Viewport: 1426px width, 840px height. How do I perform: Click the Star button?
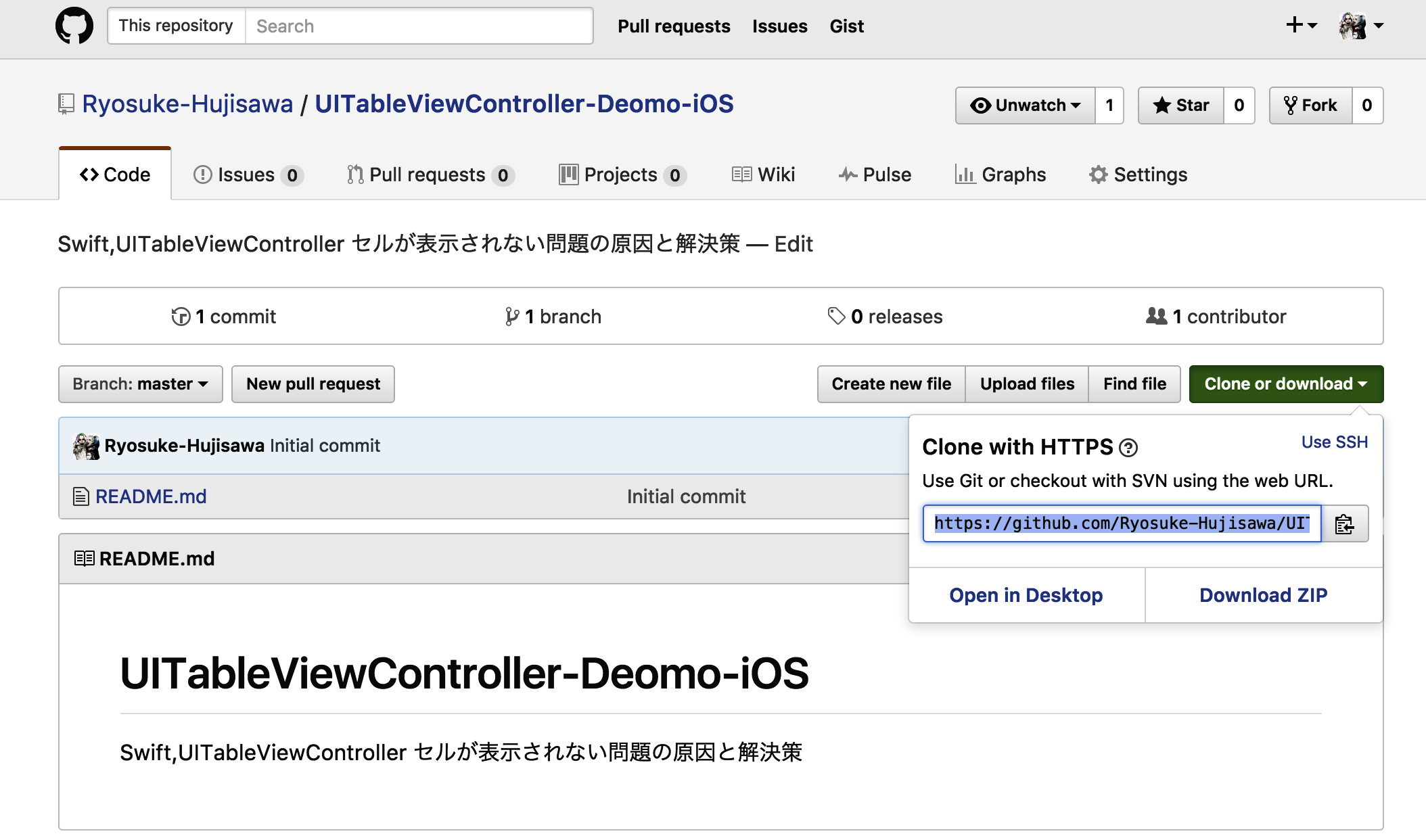[1181, 106]
